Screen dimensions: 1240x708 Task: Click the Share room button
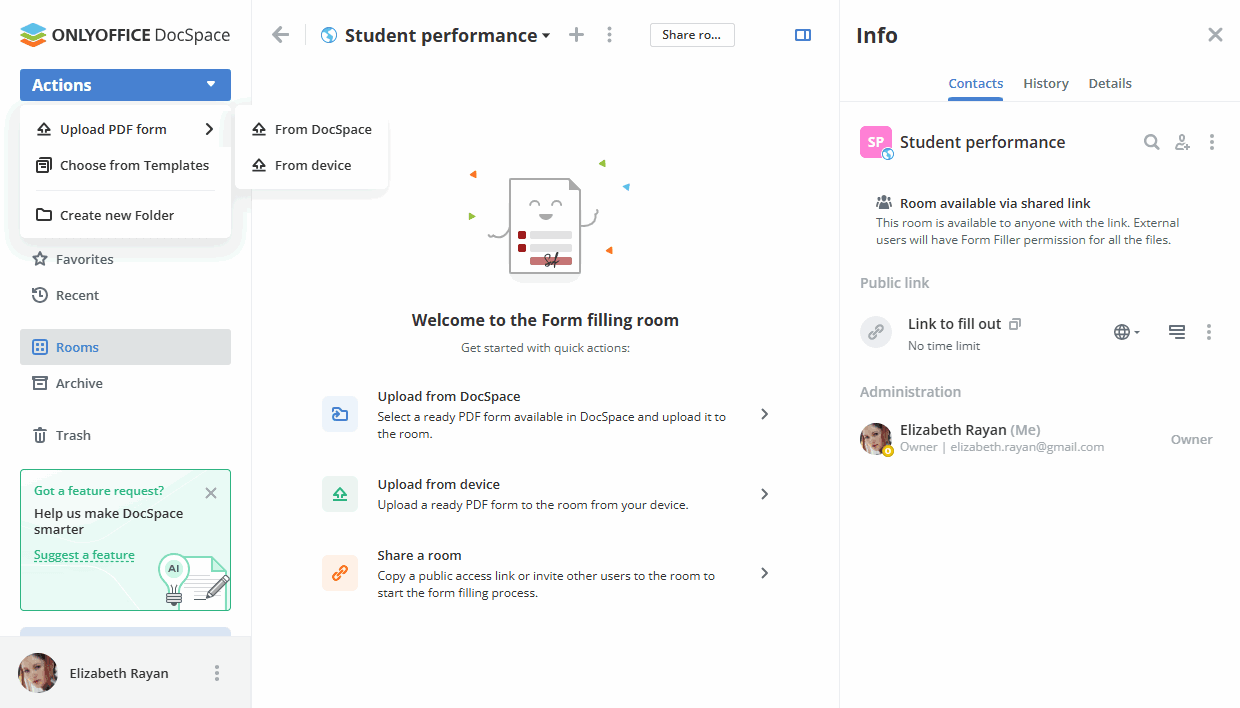coord(692,35)
